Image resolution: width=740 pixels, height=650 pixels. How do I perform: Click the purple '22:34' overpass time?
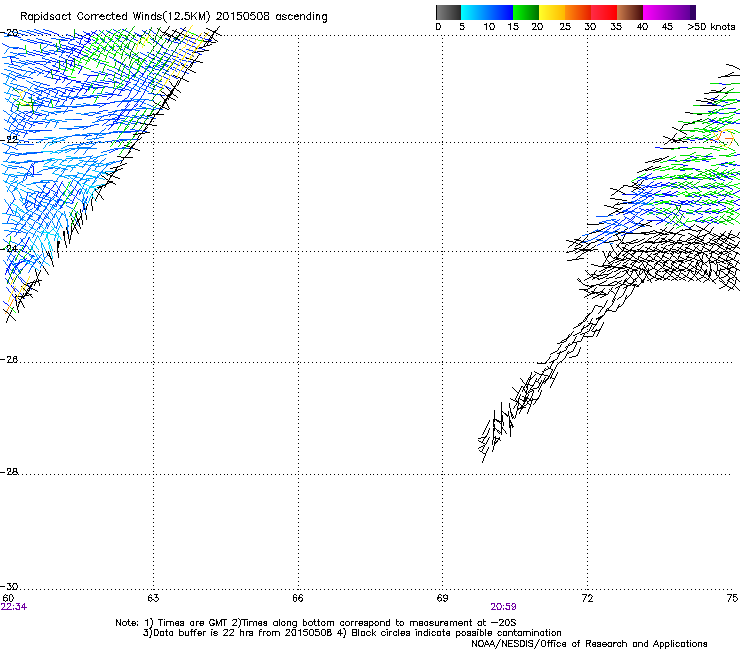tap(14, 607)
